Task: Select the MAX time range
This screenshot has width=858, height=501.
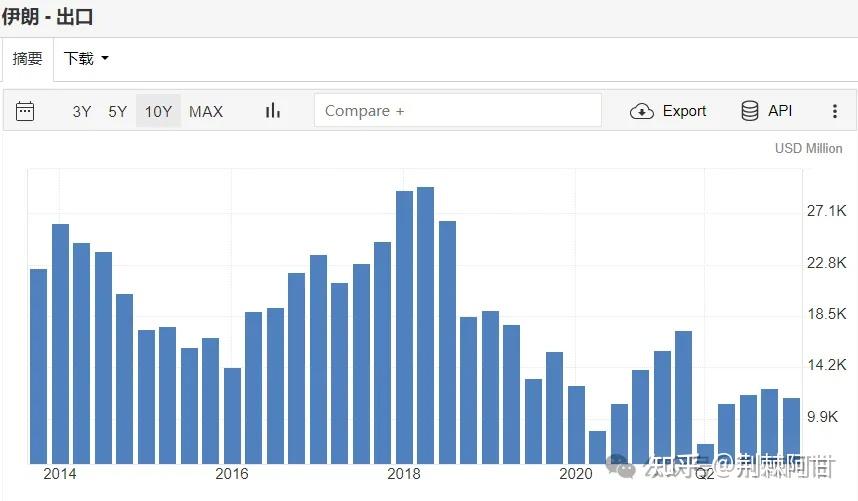Action: pyautogui.click(x=206, y=112)
